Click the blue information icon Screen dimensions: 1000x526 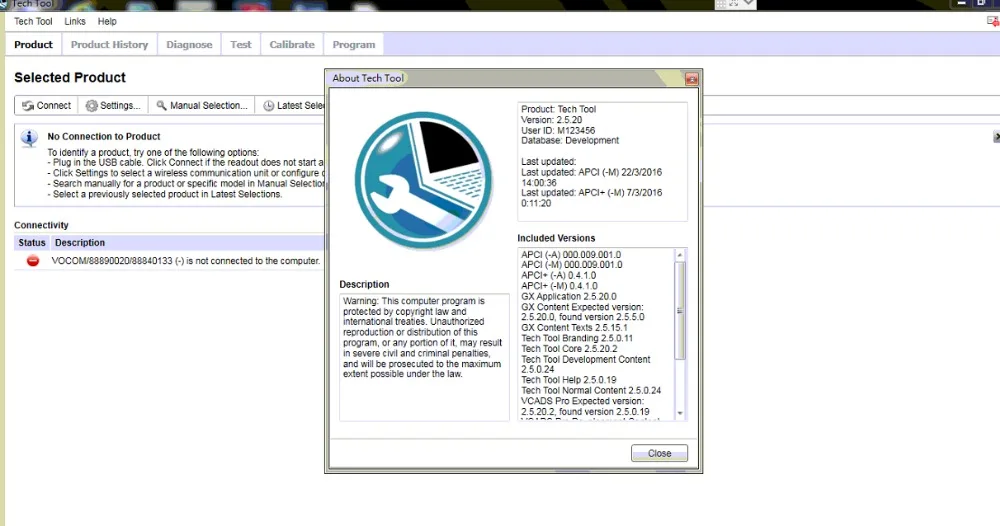29,138
